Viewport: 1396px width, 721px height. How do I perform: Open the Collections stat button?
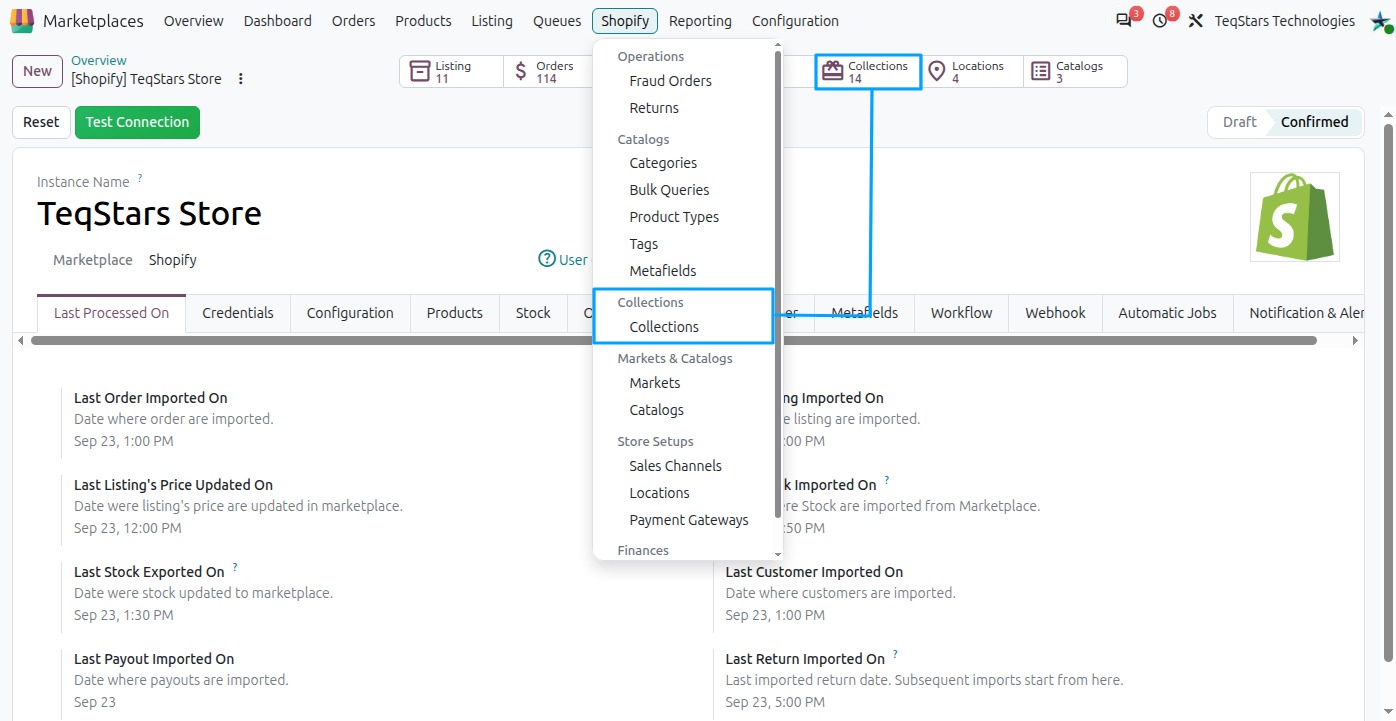868,72
